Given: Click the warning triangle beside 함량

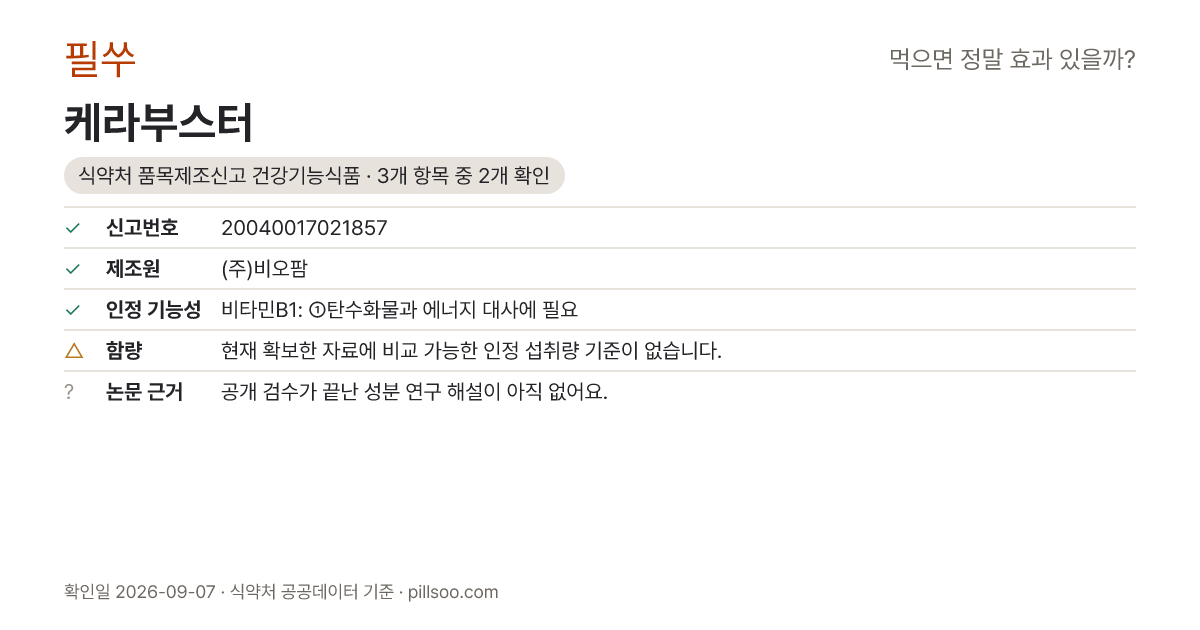Looking at the screenshot, I should coord(73,350).
